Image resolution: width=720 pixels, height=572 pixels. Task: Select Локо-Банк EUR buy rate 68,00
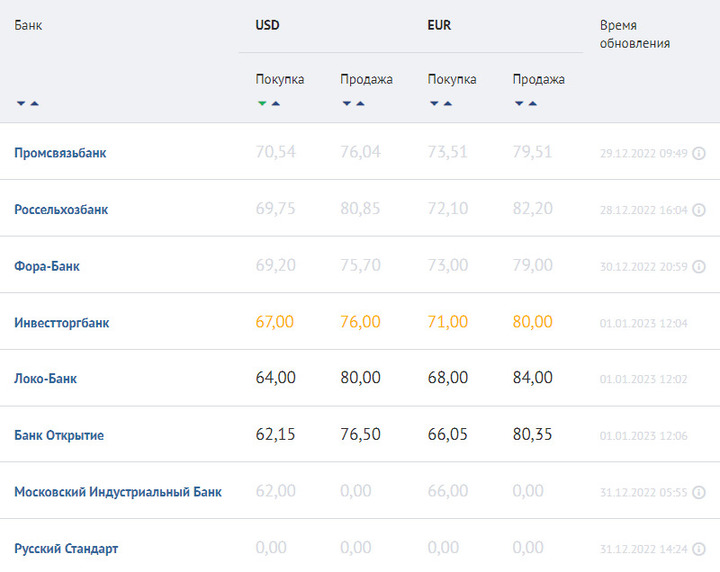448,378
